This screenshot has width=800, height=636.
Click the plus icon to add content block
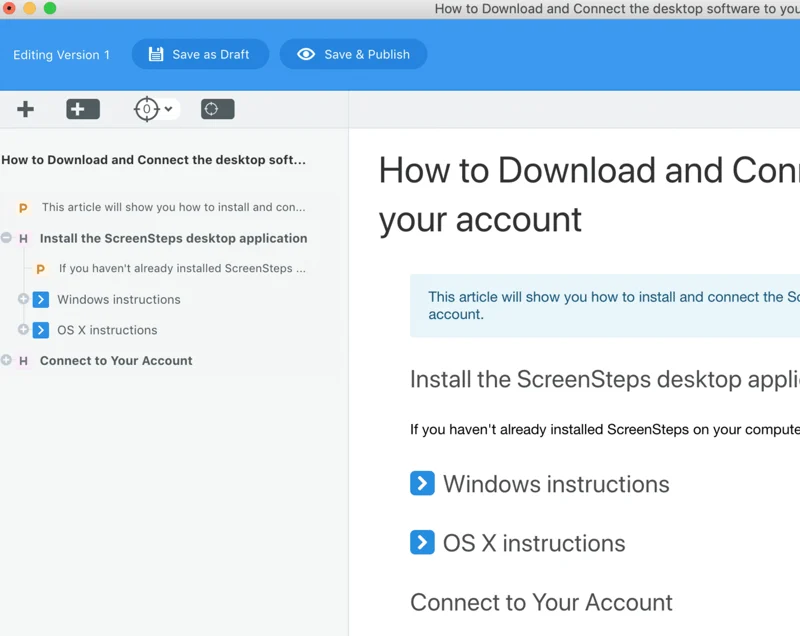[x=25, y=109]
